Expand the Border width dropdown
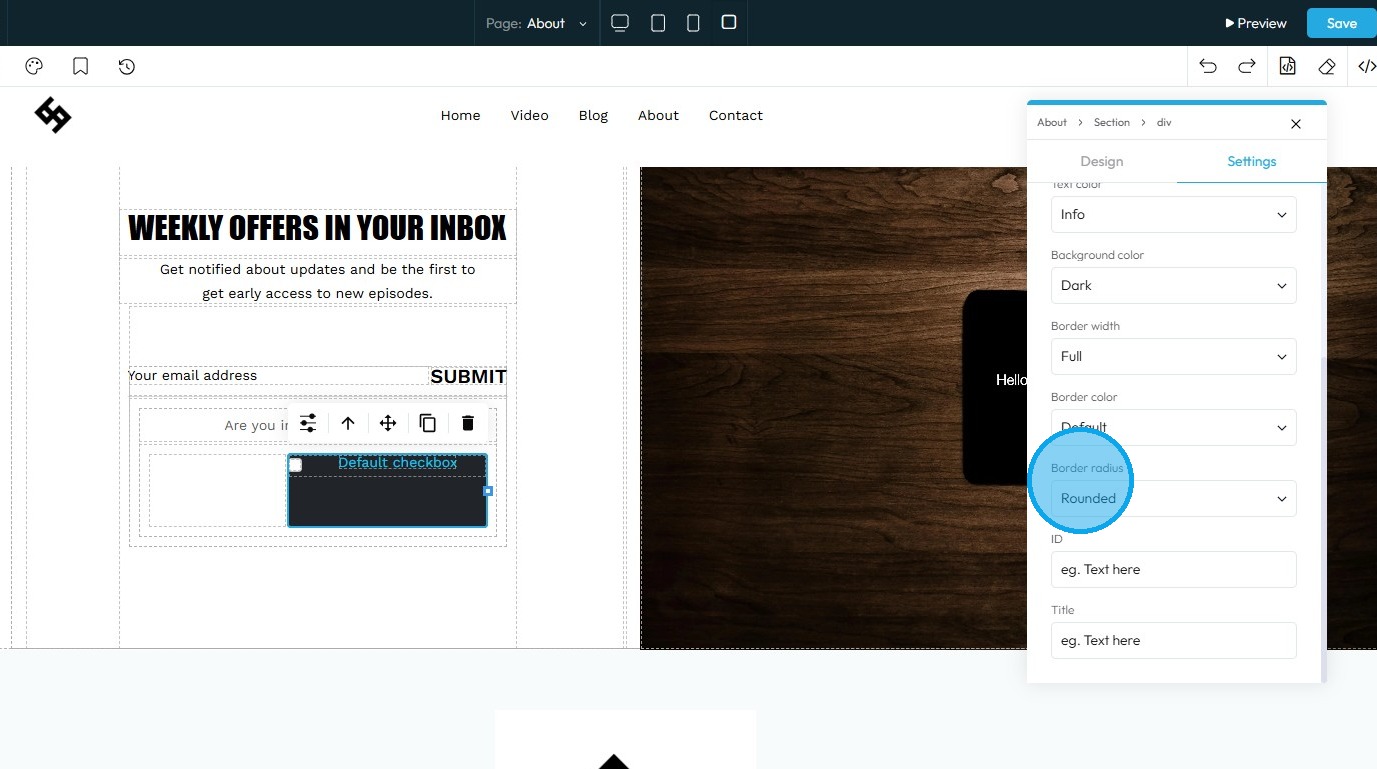1377x769 pixels. pos(1174,357)
